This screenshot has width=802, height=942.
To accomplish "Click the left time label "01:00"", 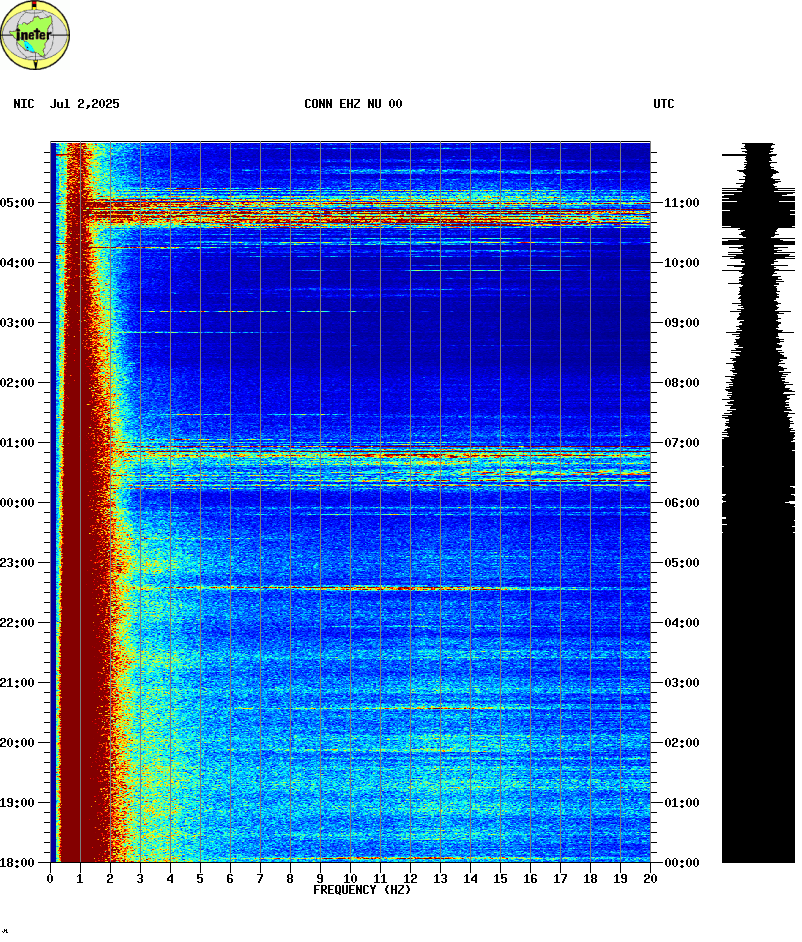I will pos(17,443).
